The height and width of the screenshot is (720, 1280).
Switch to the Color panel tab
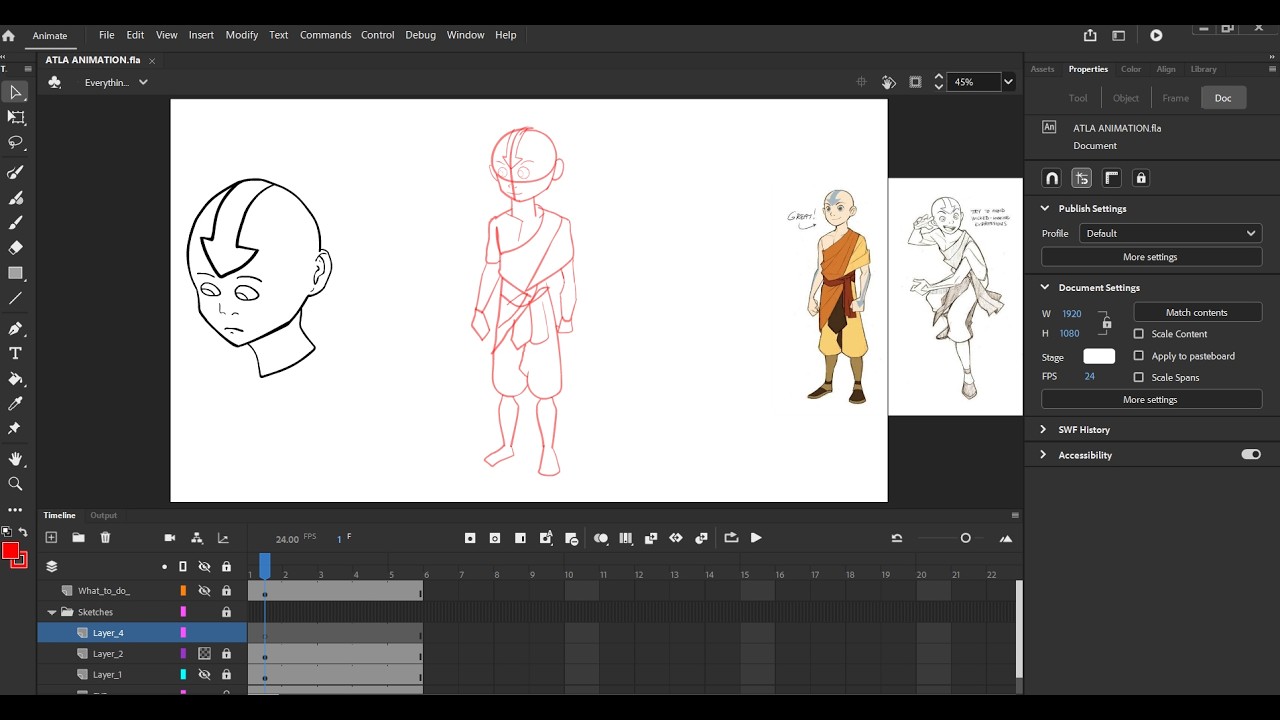(x=1131, y=69)
